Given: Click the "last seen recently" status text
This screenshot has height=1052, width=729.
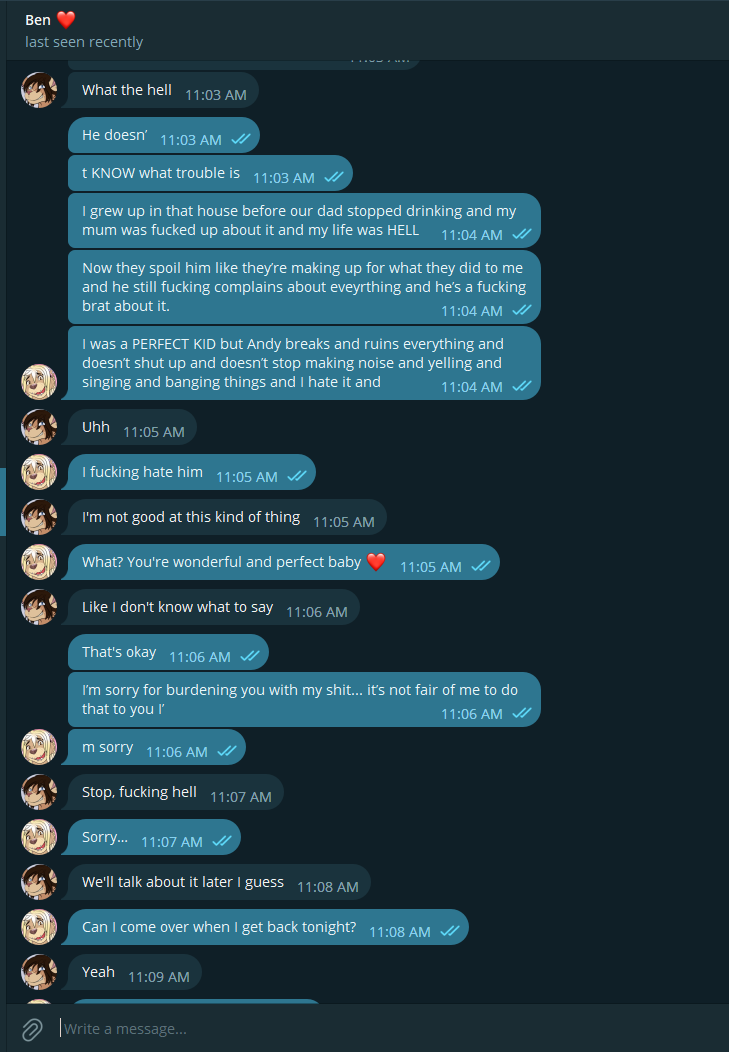Looking at the screenshot, I should (84, 42).
